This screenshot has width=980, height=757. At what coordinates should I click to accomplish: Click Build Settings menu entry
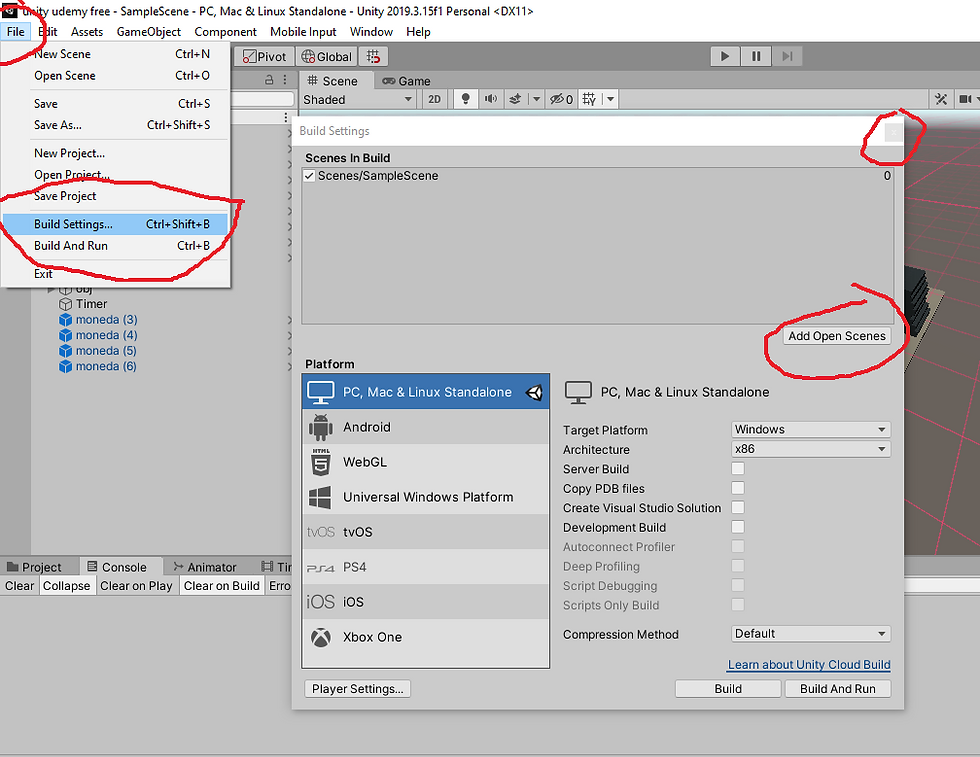coord(115,224)
